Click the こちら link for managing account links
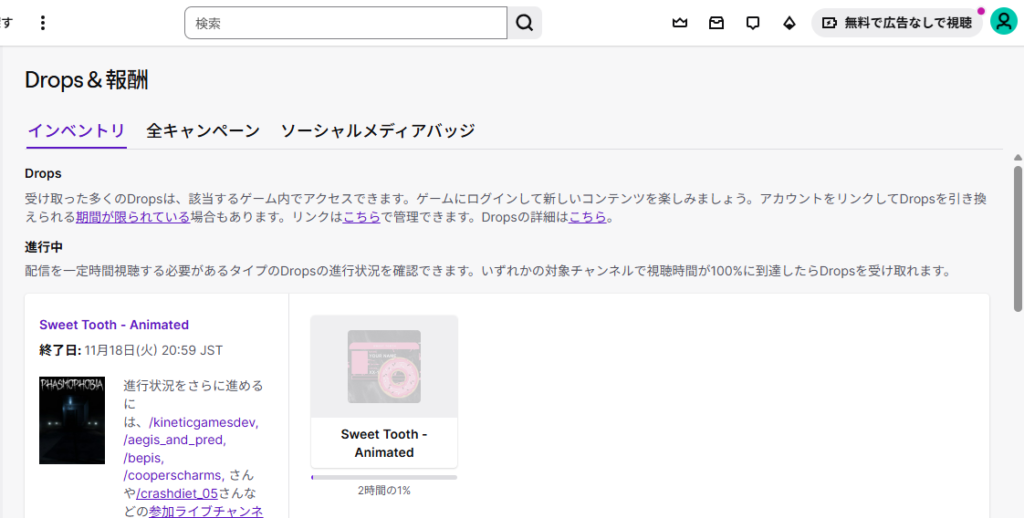Screen dimensions: 1024x518 click(x=361, y=217)
